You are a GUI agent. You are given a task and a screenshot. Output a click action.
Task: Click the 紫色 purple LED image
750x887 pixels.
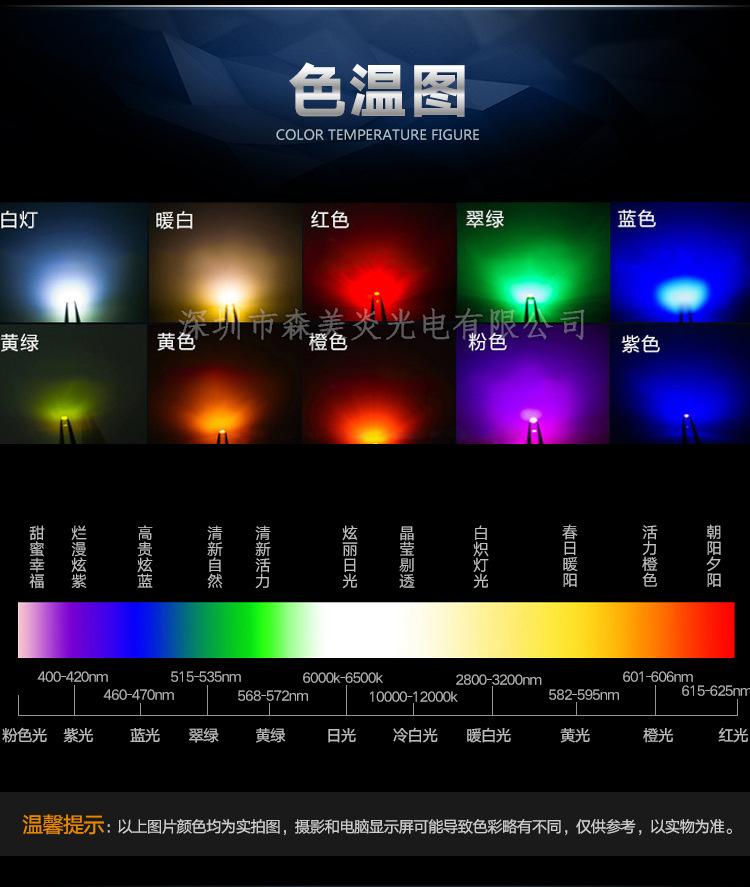[680, 385]
